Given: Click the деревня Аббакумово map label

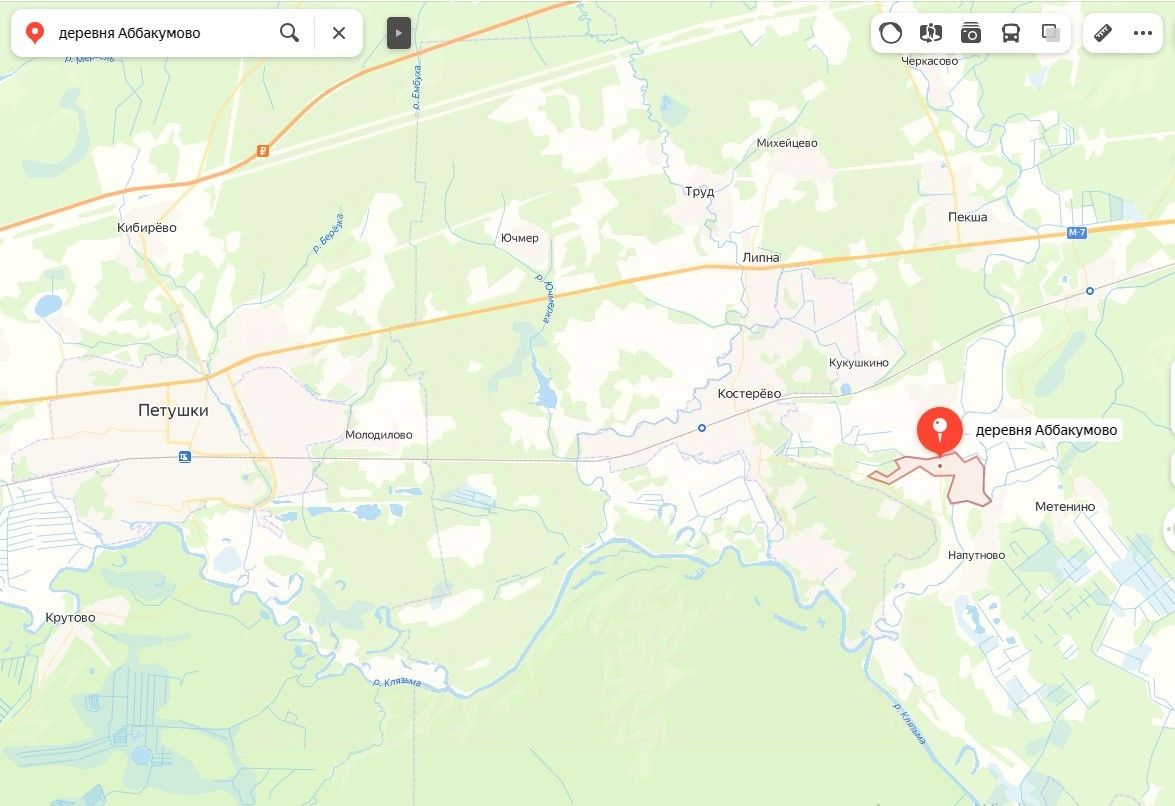Looking at the screenshot, I should tap(1046, 430).
